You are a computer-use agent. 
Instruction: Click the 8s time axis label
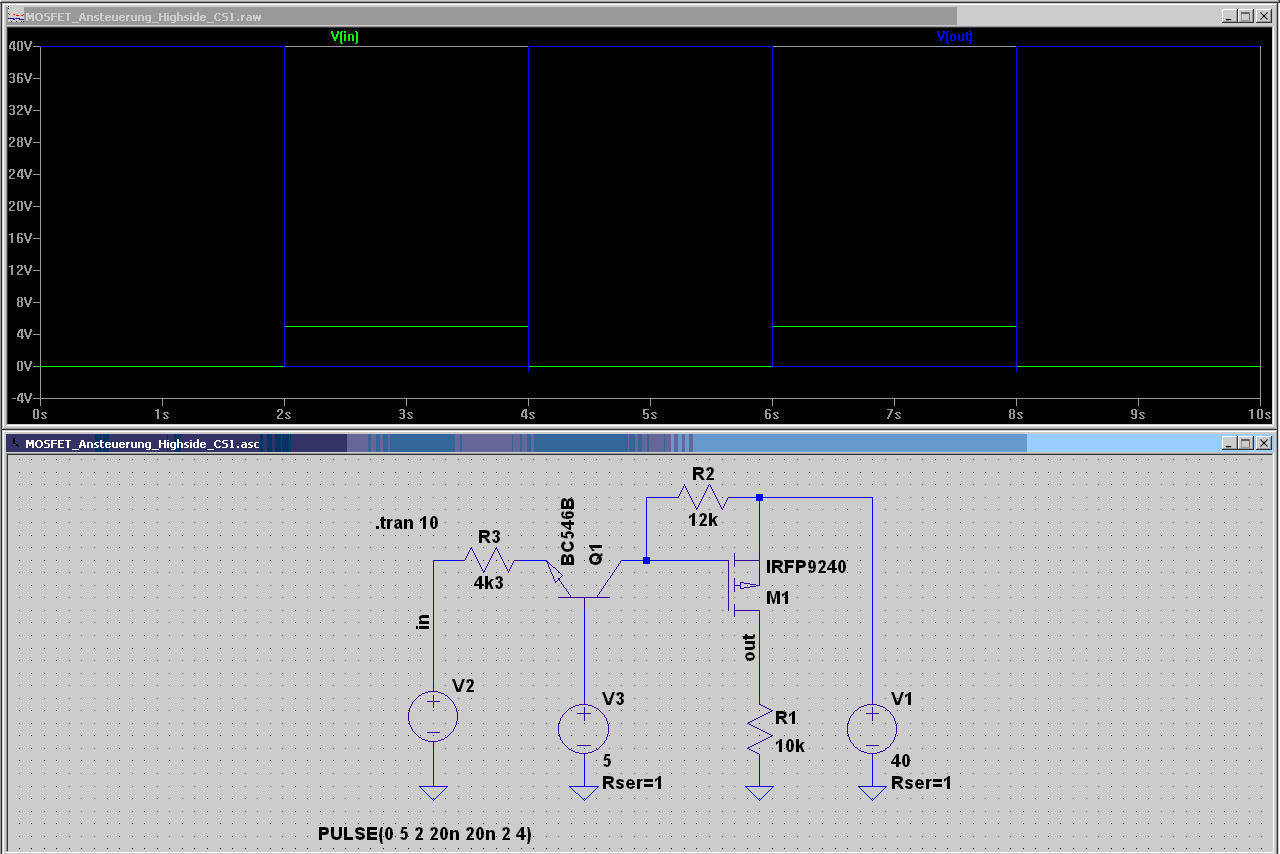tap(1016, 413)
